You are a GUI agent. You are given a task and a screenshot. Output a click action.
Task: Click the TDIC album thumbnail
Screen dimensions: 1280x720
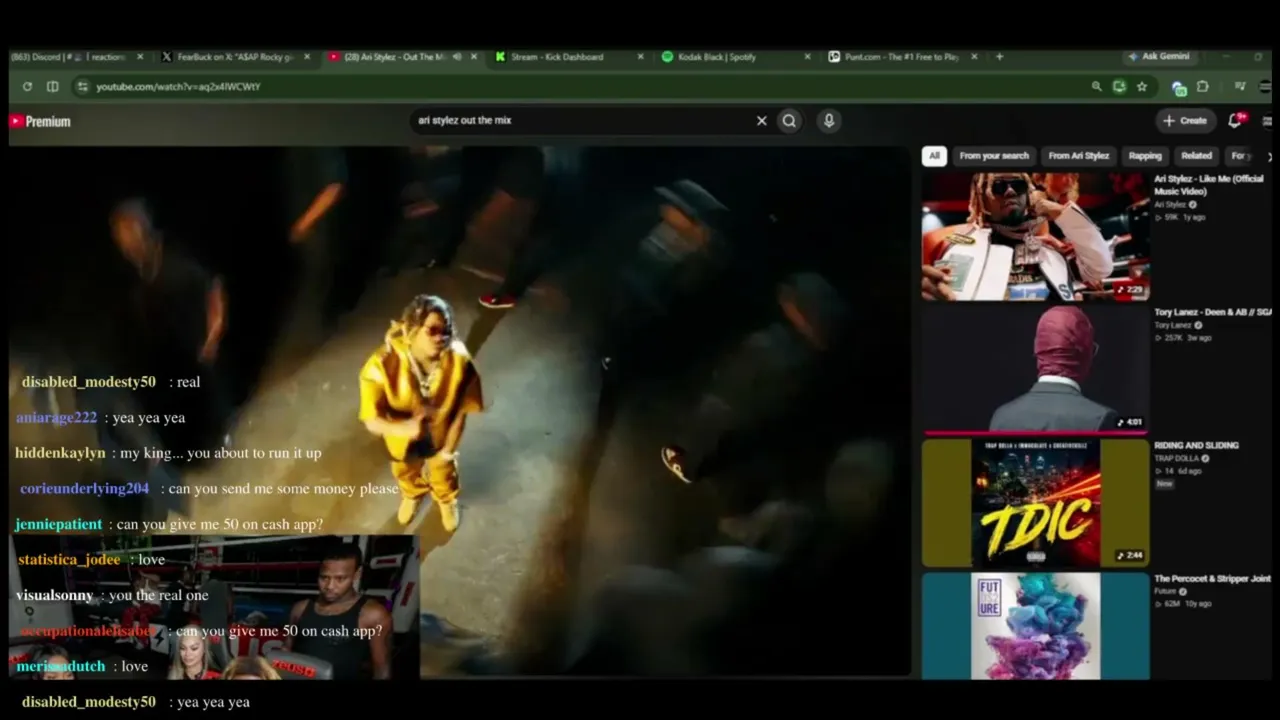(x=1035, y=503)
